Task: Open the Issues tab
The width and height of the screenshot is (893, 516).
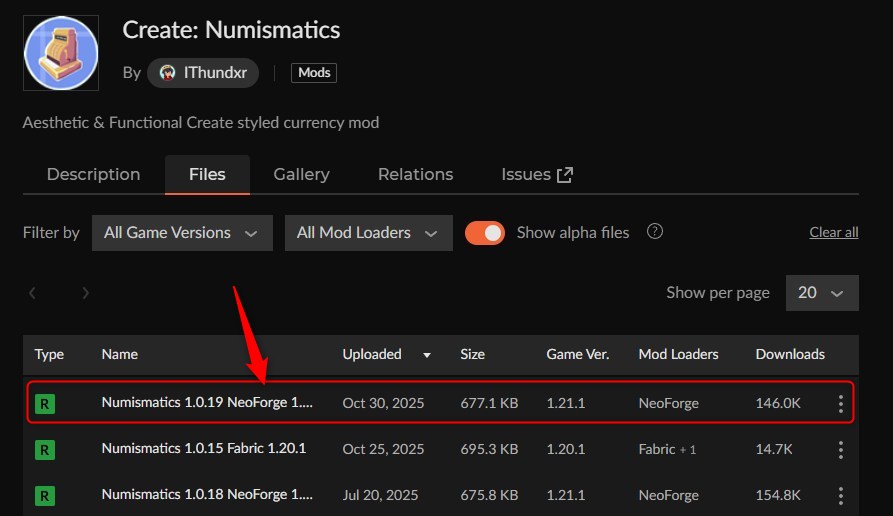Action: tap(537, 174)
